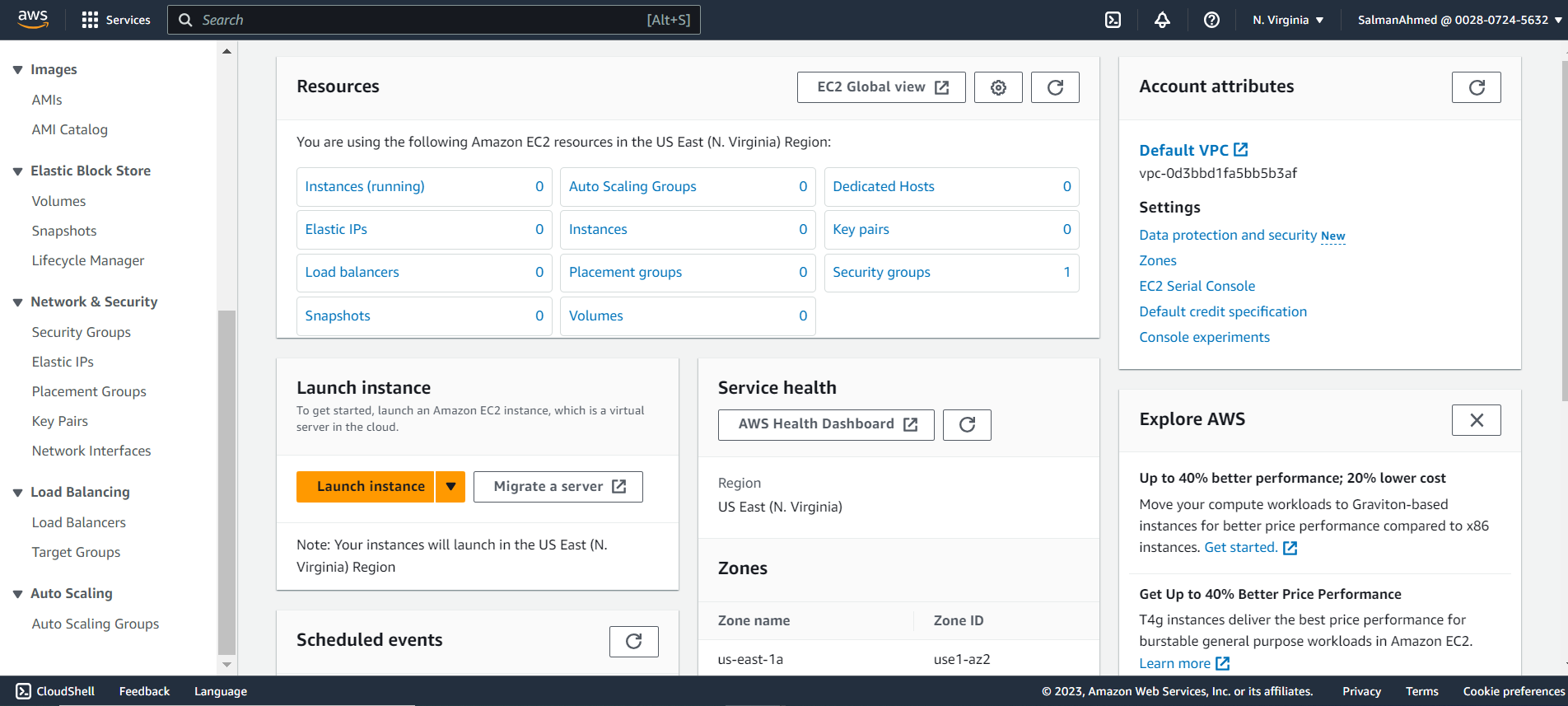This screenshot has width=1568, height=706.
Task: Click Feedback in the footer
Action: (x=144, y=691)
